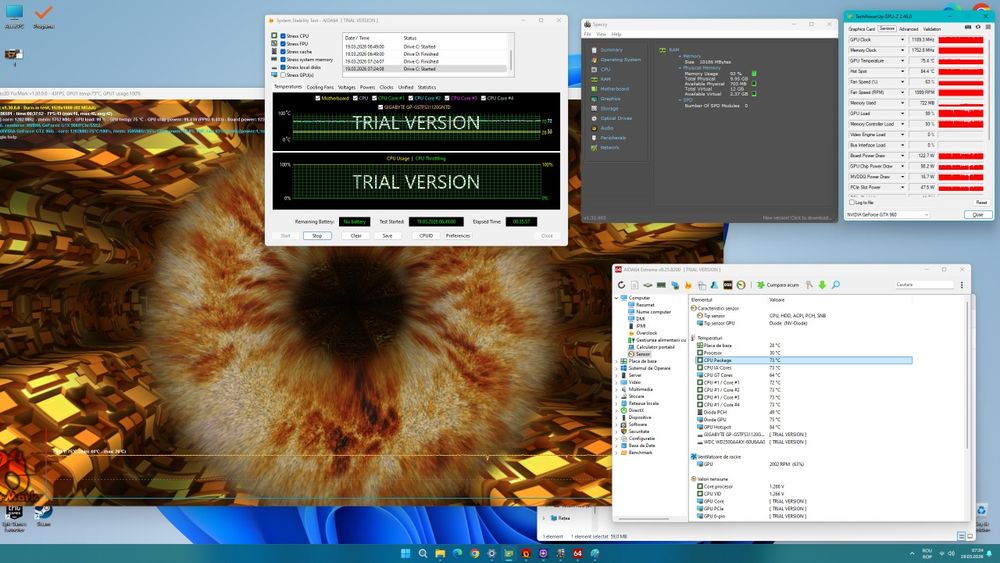
Task: Click the AIDA64 icon on the taskbar
Action: 577,553
